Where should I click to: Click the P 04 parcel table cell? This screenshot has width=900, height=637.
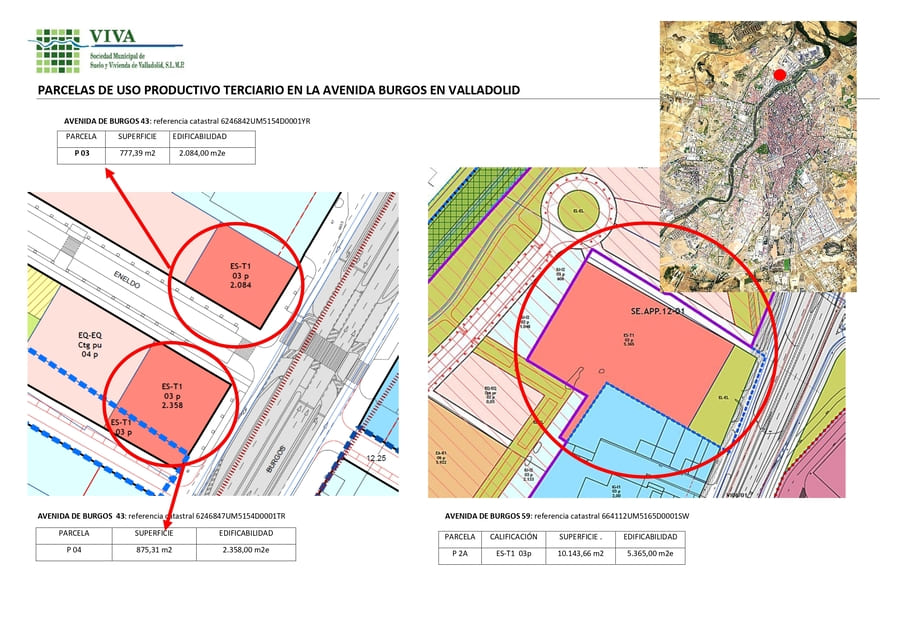(x=74, y=550)
